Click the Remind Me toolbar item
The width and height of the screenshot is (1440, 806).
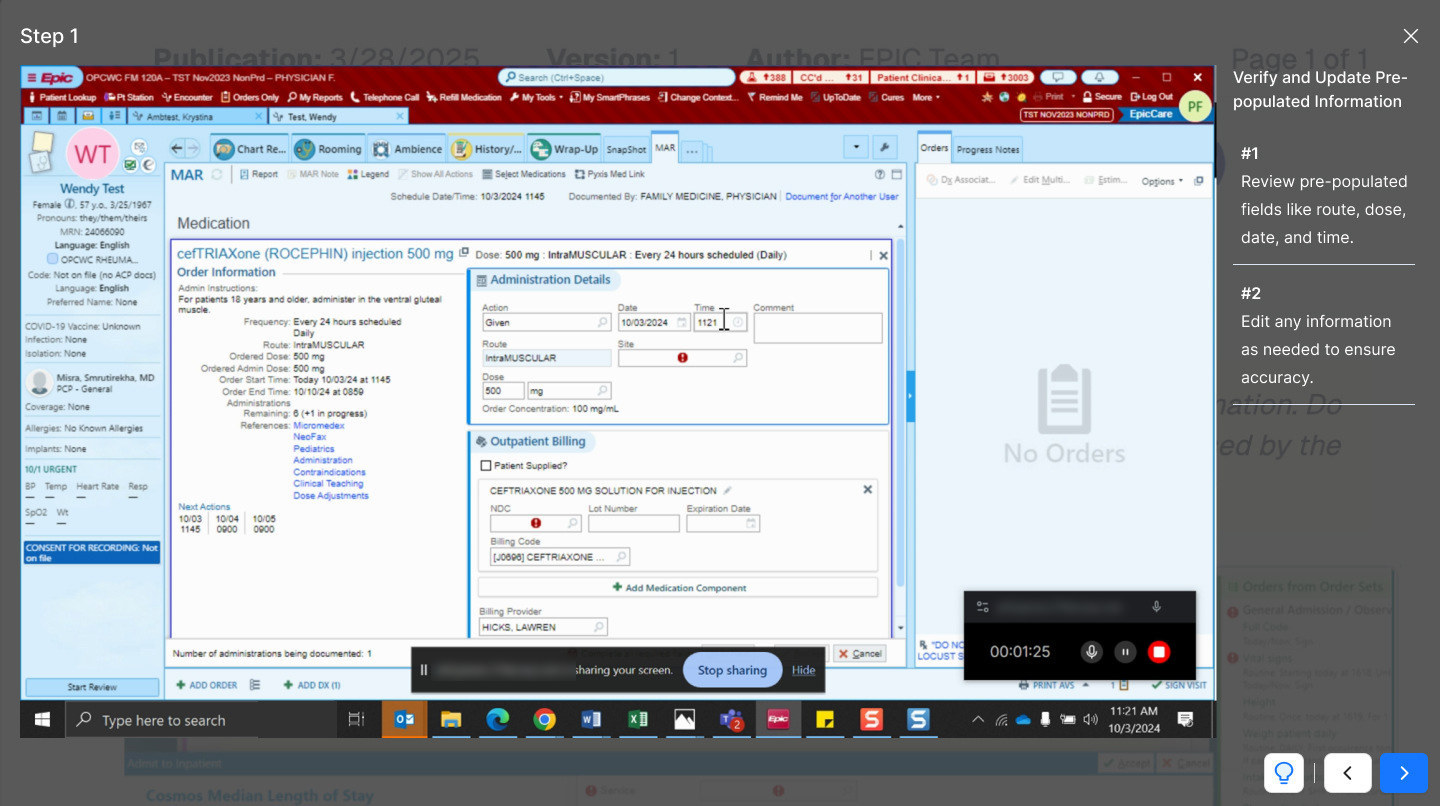point(775,97)
